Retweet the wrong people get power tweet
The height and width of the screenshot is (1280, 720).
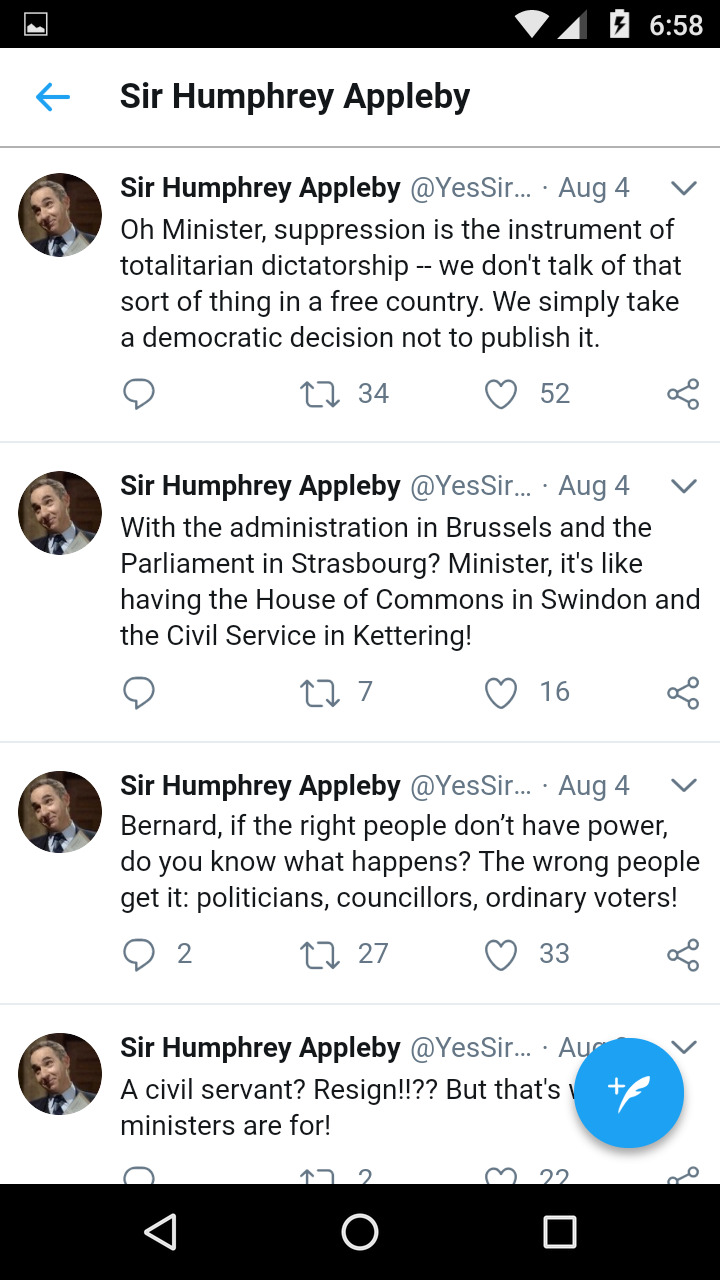tap(320, 954)
